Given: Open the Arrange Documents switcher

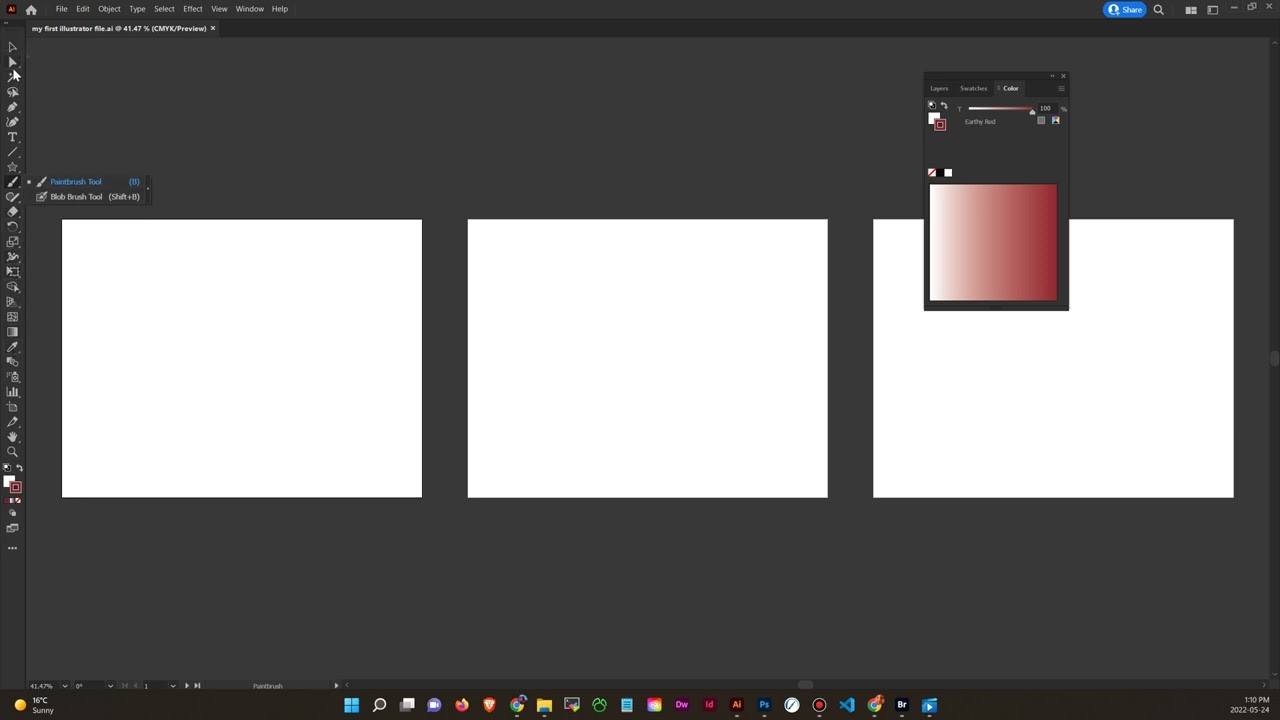Looking at the screenshot, I should click(x=1191, y=10).
